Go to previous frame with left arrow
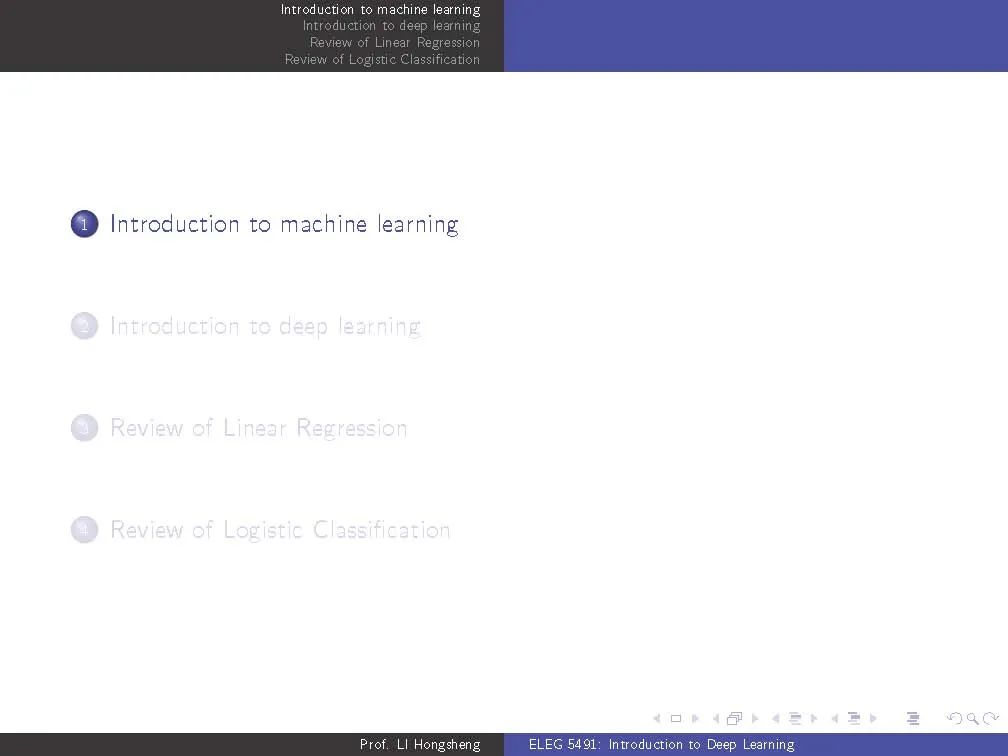Screen dimensions: 1008x756 [x=716, y=718]
